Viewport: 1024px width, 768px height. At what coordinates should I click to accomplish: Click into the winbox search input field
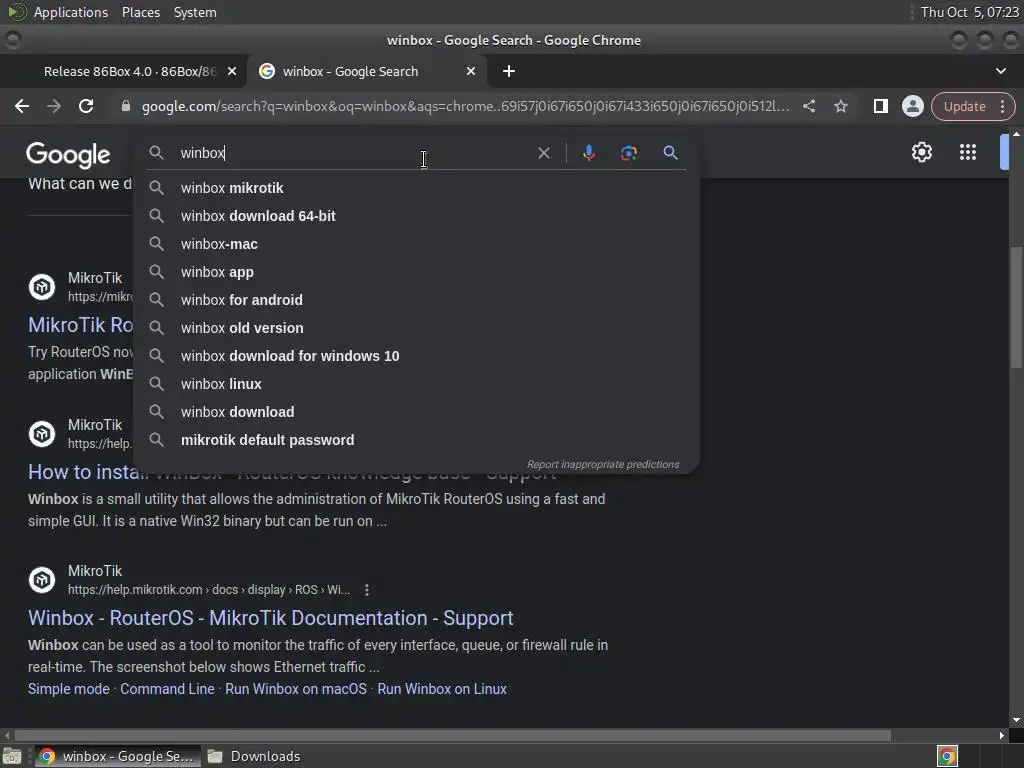(353, 153)
